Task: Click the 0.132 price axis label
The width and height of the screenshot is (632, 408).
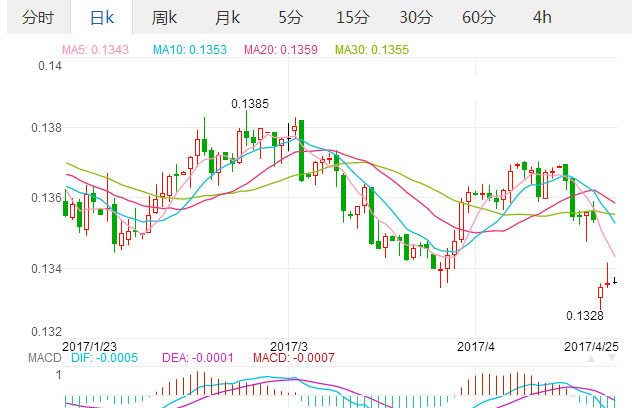Action: pos(47,332)
